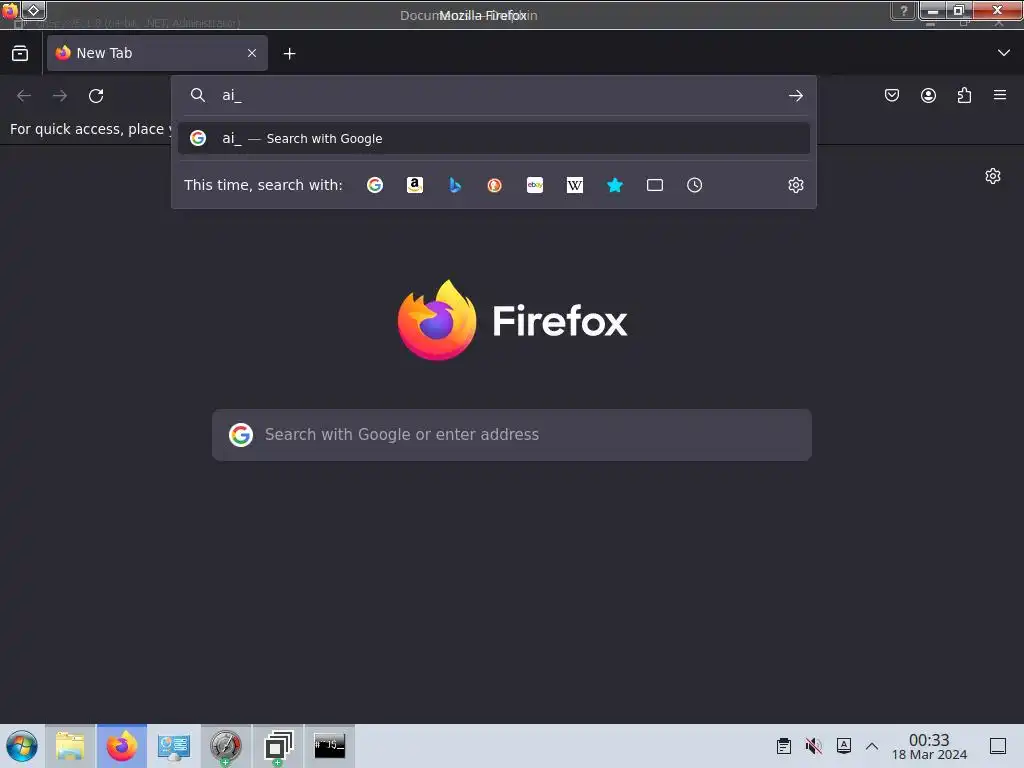Search bookmarks using star icon

tap(615, 185)
